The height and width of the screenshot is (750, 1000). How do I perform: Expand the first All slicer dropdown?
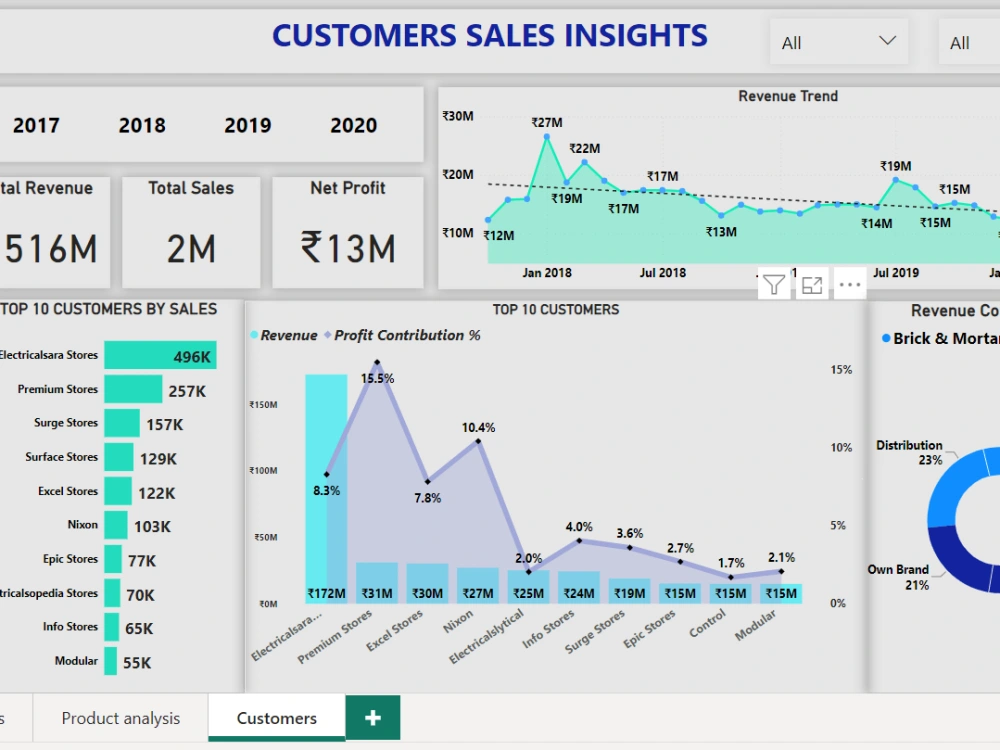coord(838,41)
